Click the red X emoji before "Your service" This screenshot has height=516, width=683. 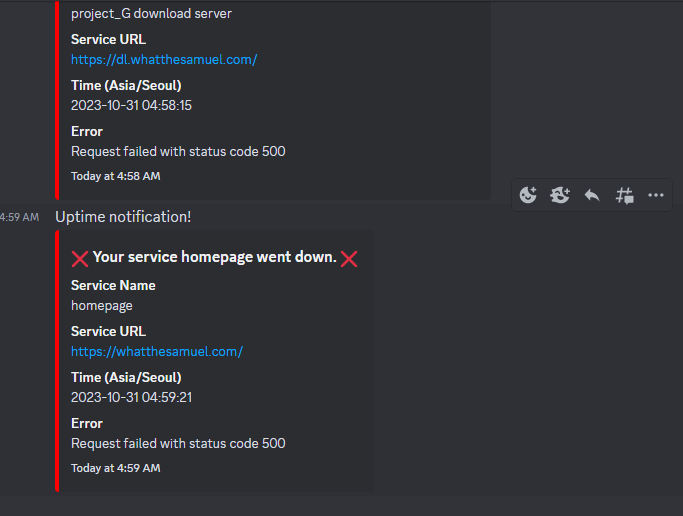[80, 259]
